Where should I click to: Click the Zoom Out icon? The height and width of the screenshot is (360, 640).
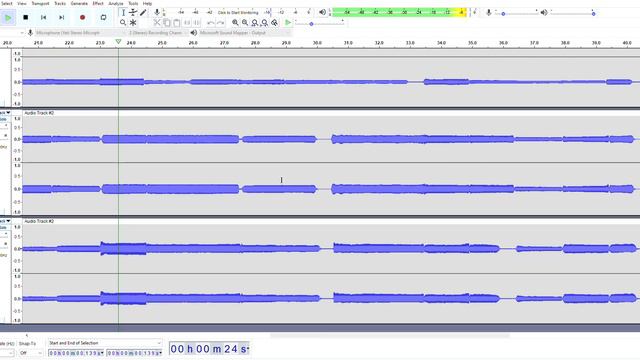click(x=245, y=22)
